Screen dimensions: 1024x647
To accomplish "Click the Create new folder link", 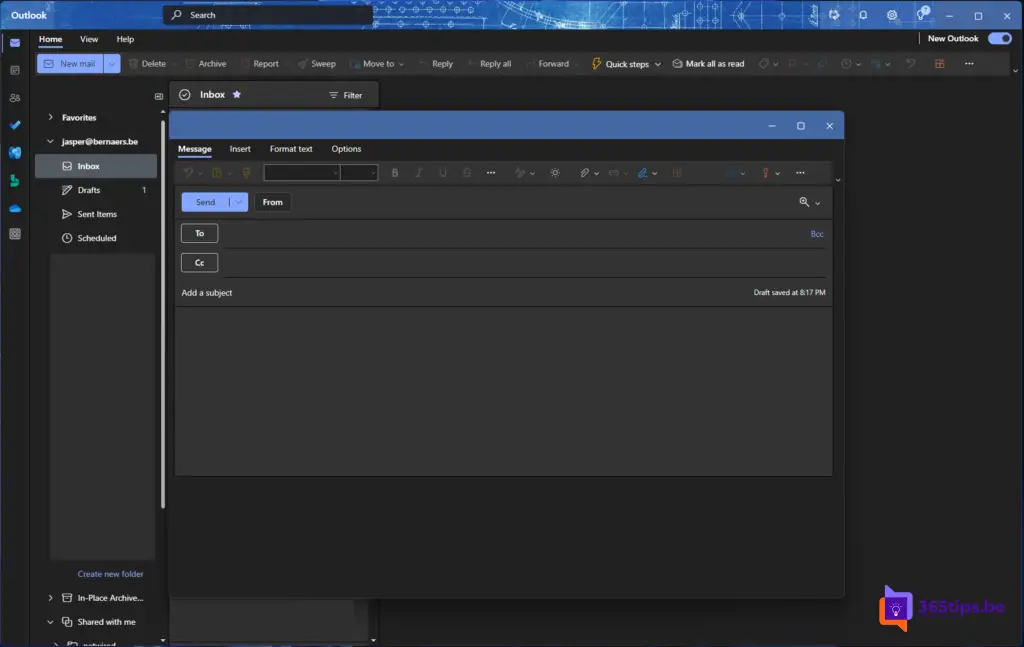I will (110, 574).
